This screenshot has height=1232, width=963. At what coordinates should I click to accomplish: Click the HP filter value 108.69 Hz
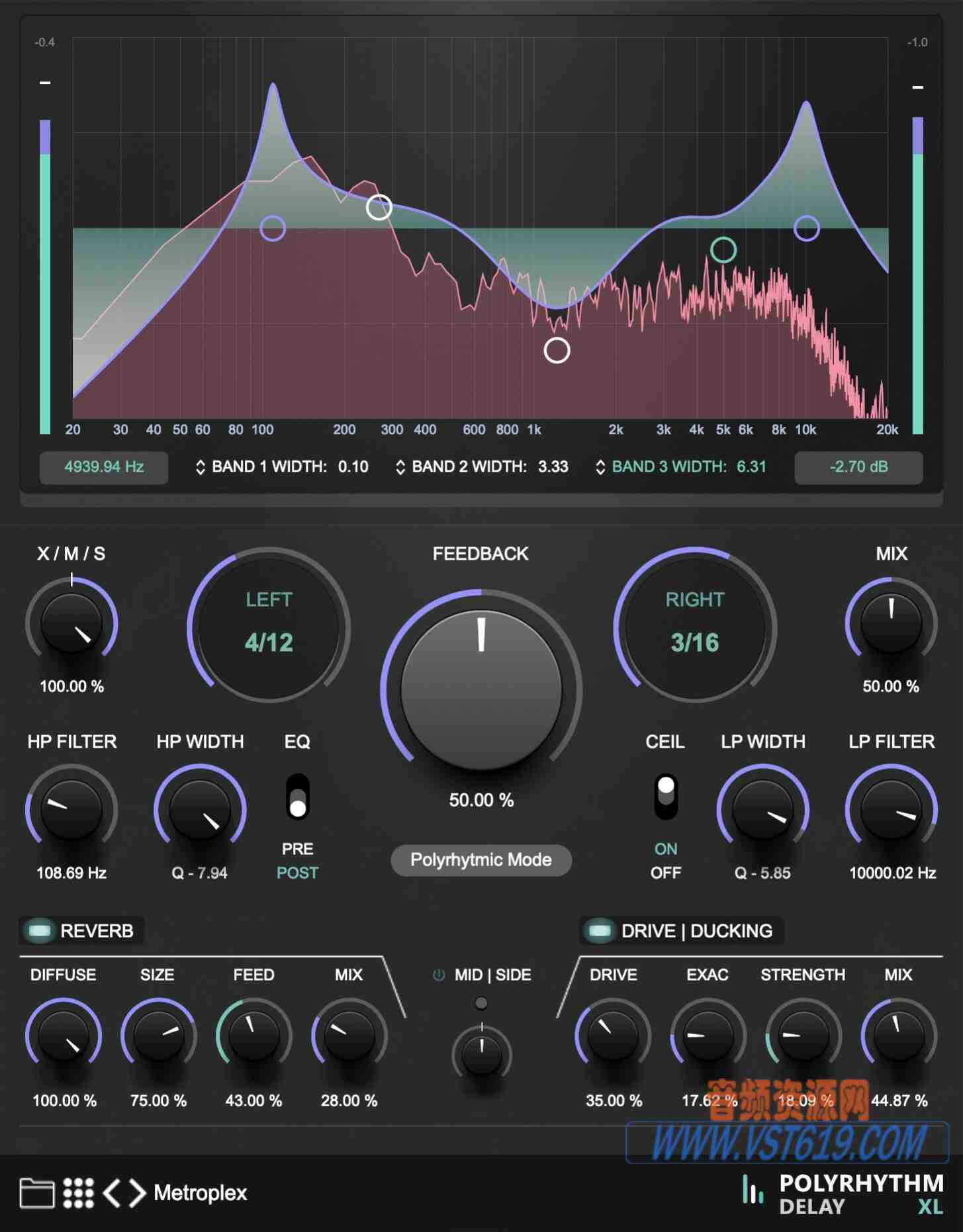click(x=71, y=873)
